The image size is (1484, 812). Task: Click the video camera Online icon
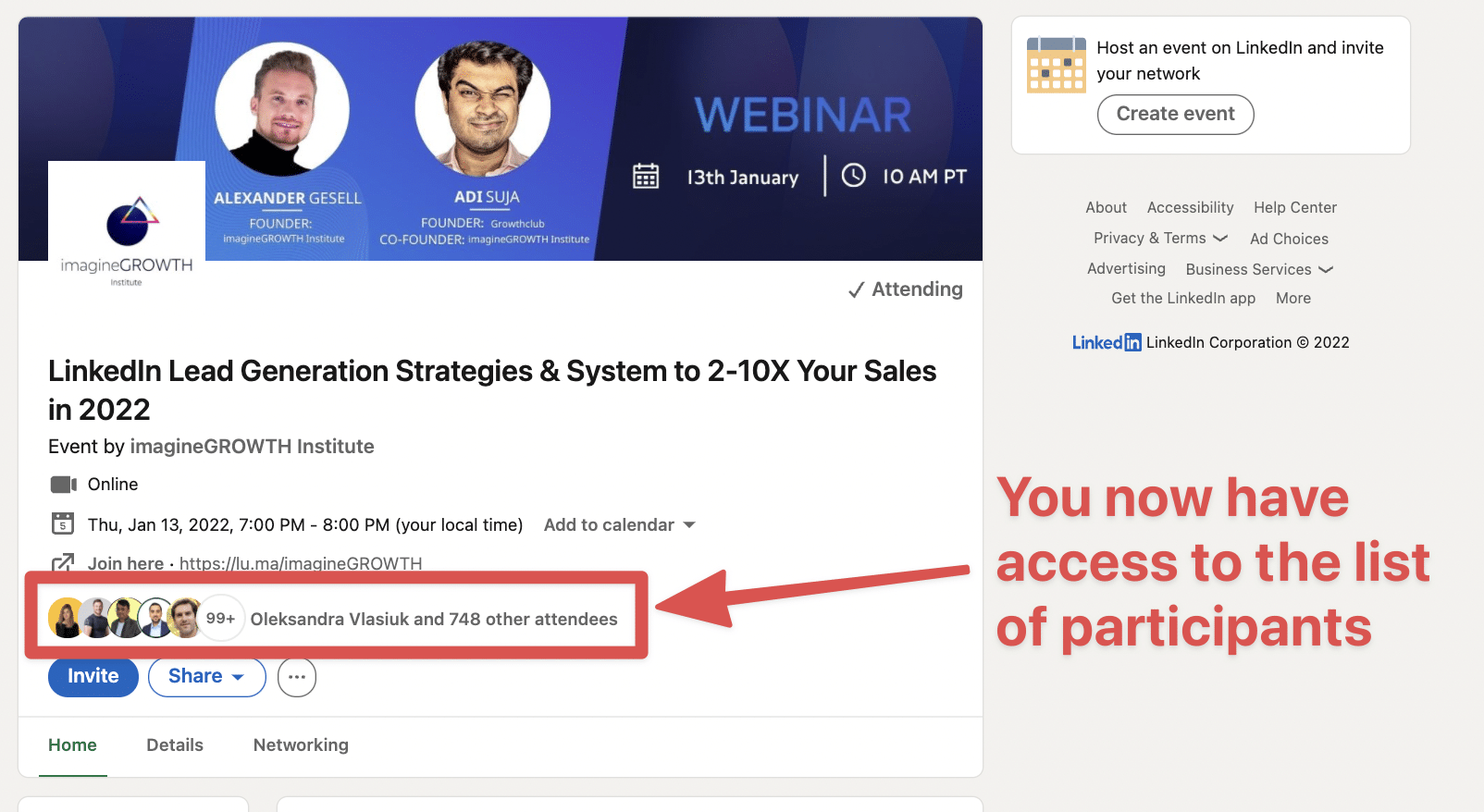coord(63,485)
